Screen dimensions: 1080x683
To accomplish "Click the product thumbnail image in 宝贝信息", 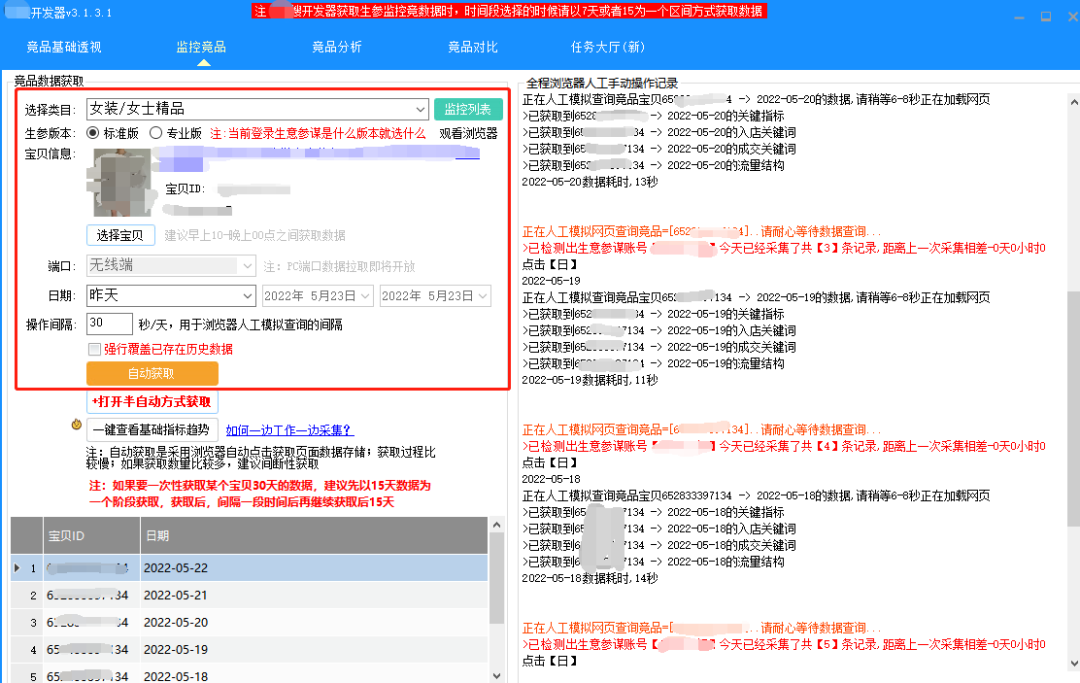I will click(x=122, y=183).
